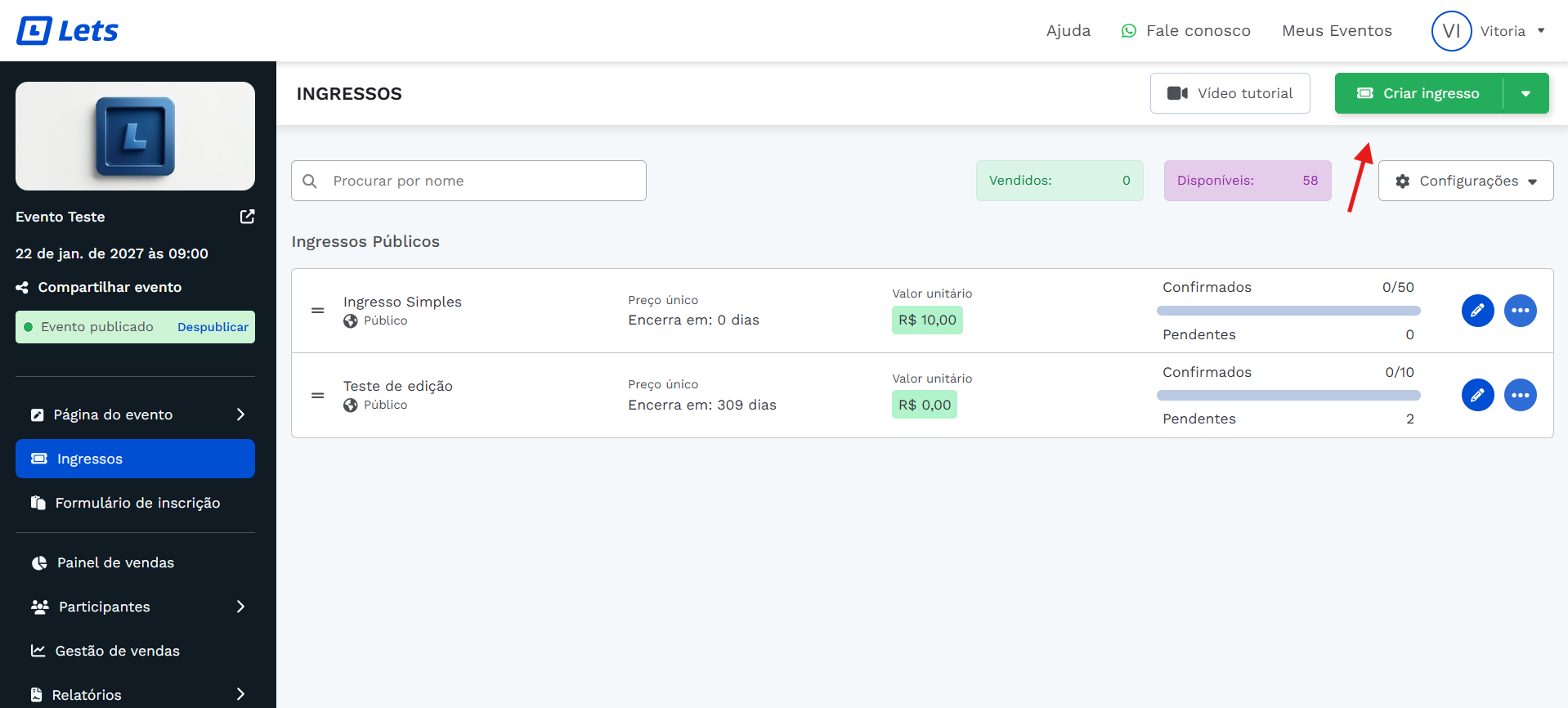This screenshot has height=708, width=1568.
Task: Click the Ingresso Simples confirmados progress bar
Action: tap(1288, 311)
